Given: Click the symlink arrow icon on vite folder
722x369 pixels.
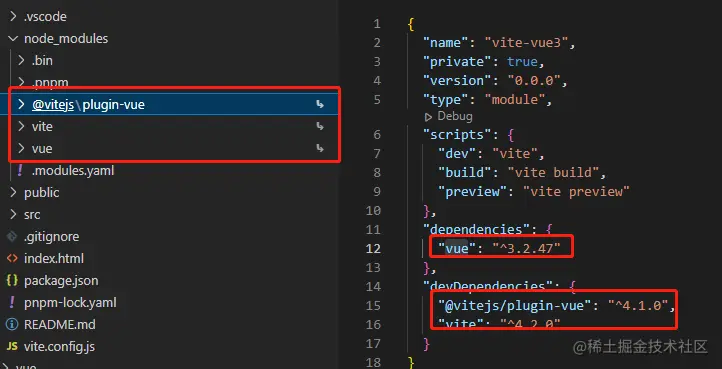Looking at the screenshot, I should point(320,126).
